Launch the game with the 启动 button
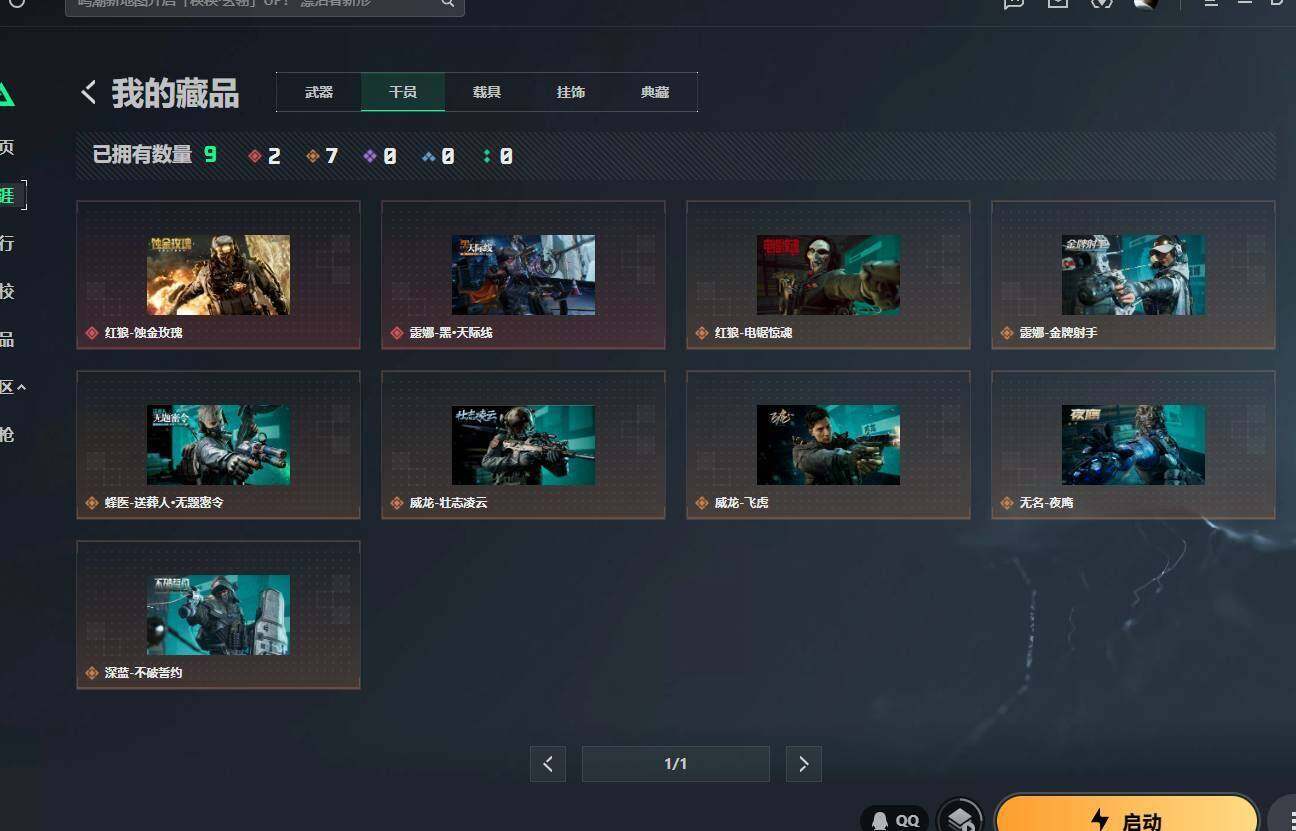 point(1127,816)
